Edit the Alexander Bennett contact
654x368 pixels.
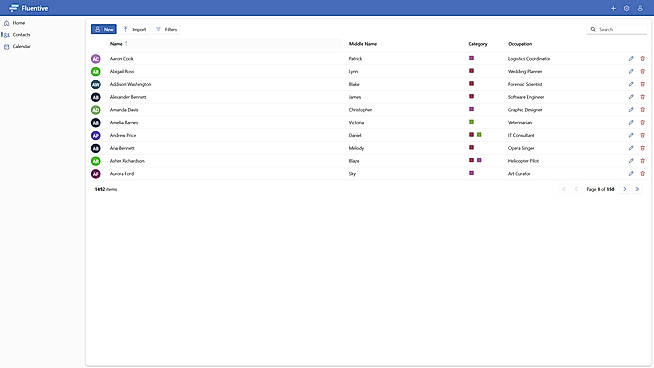pos(631,97)
